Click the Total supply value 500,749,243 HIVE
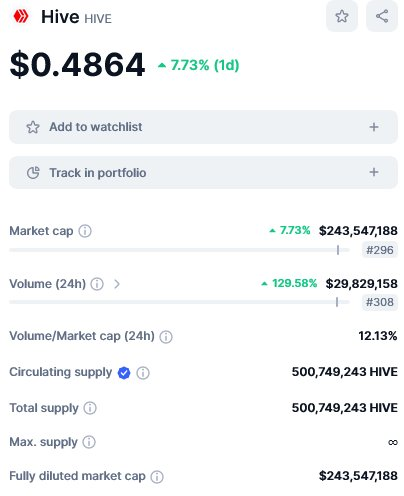The height and width of the screenshot is (496, 404). (x=345, y=408)
